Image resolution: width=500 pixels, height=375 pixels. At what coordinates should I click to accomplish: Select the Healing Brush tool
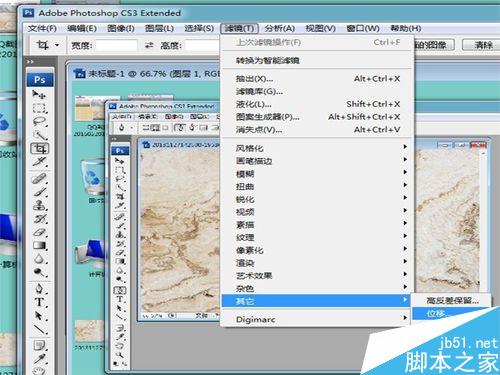coord(39,179)
